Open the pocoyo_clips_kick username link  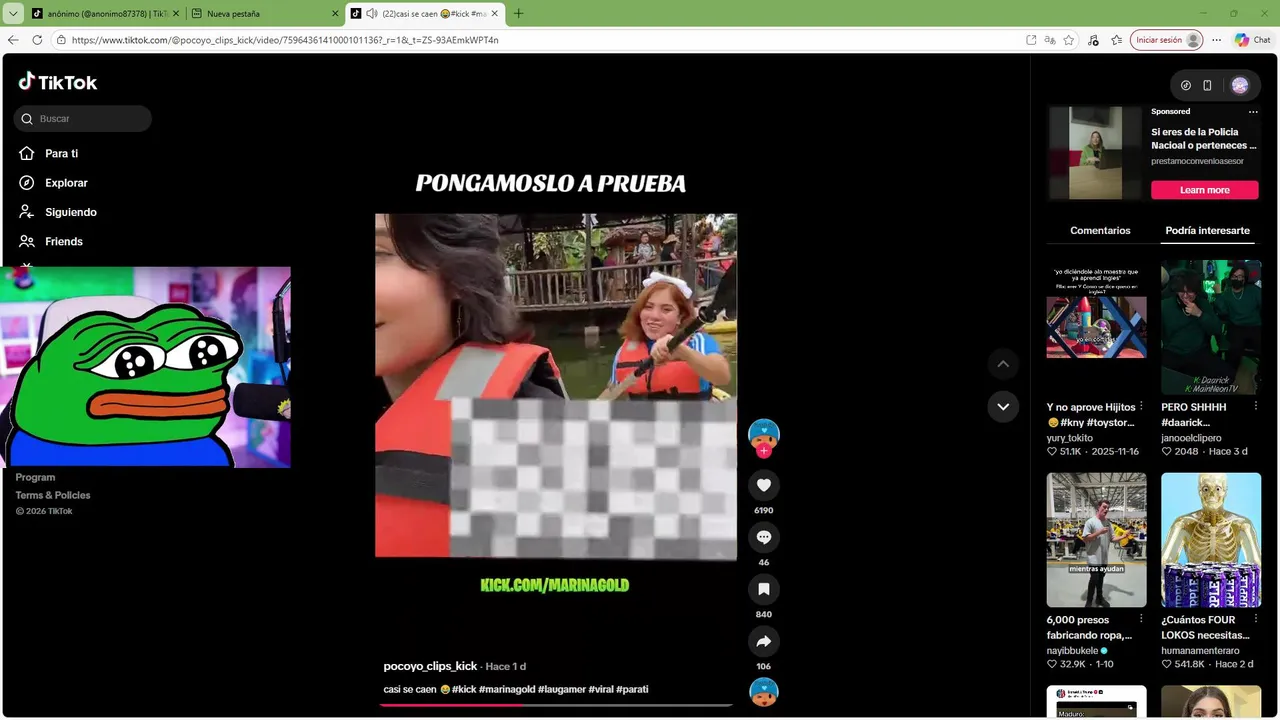[x=430, y=666]
